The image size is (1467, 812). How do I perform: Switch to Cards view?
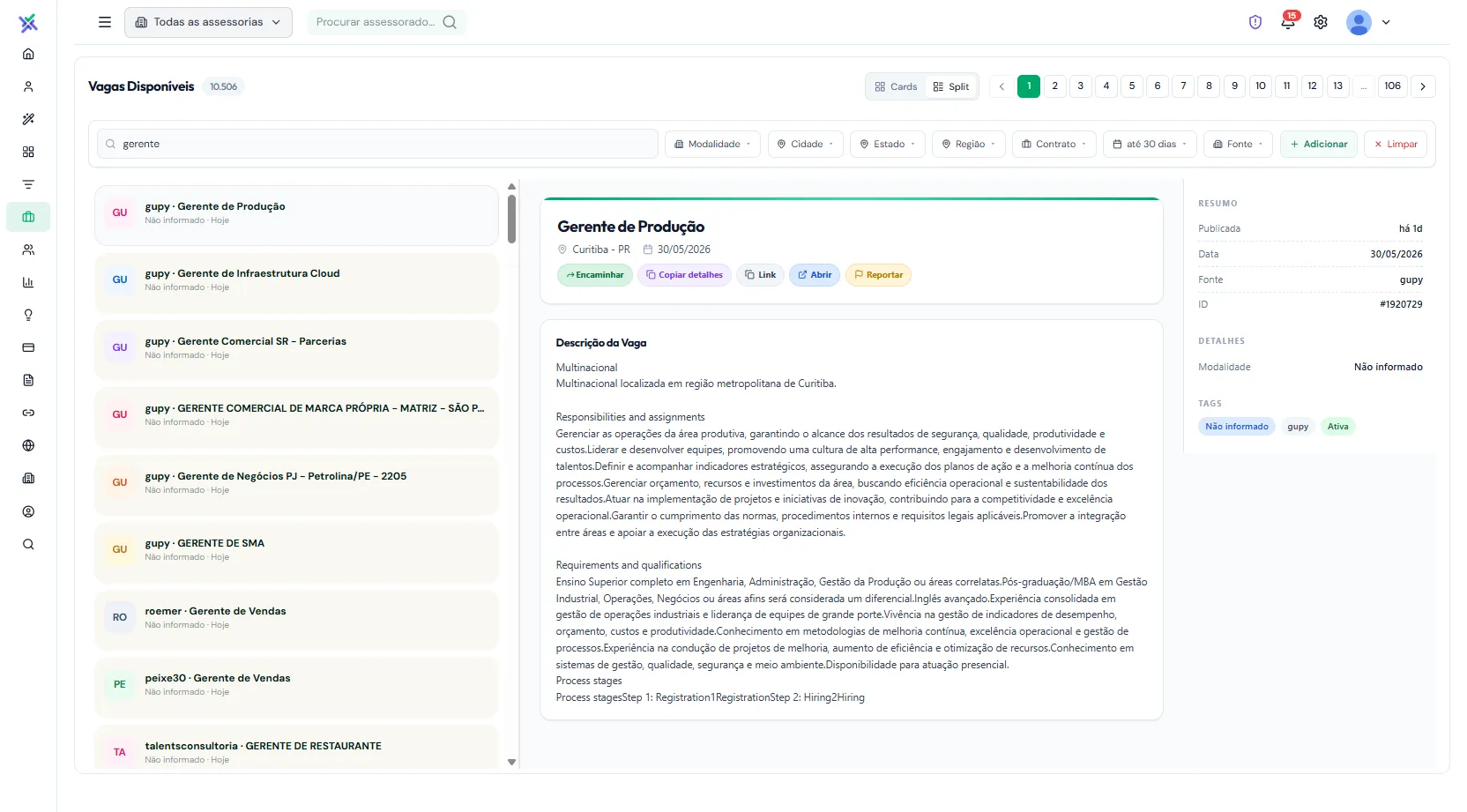pos(896,86)
